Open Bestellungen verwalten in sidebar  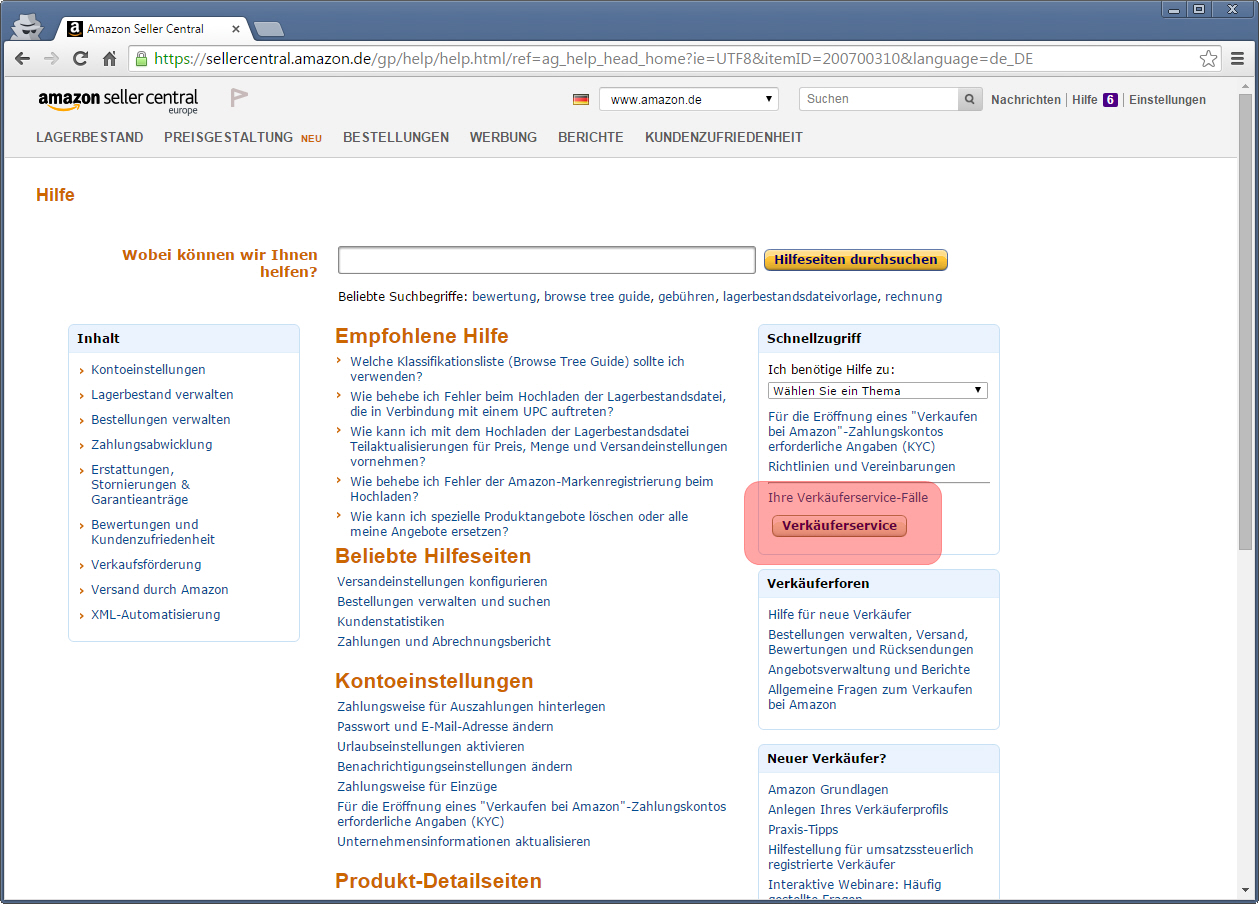[161, 419]
